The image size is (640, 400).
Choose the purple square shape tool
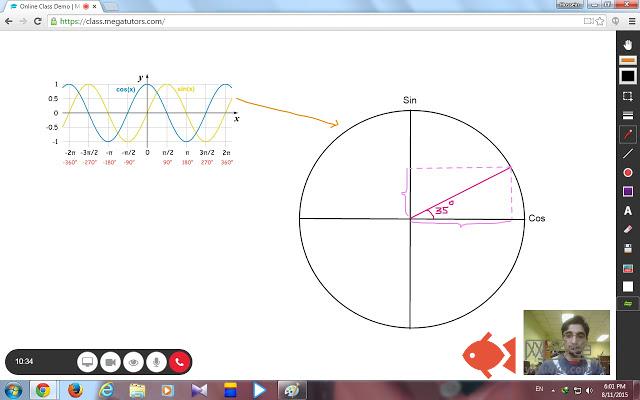tap(627, 191)
